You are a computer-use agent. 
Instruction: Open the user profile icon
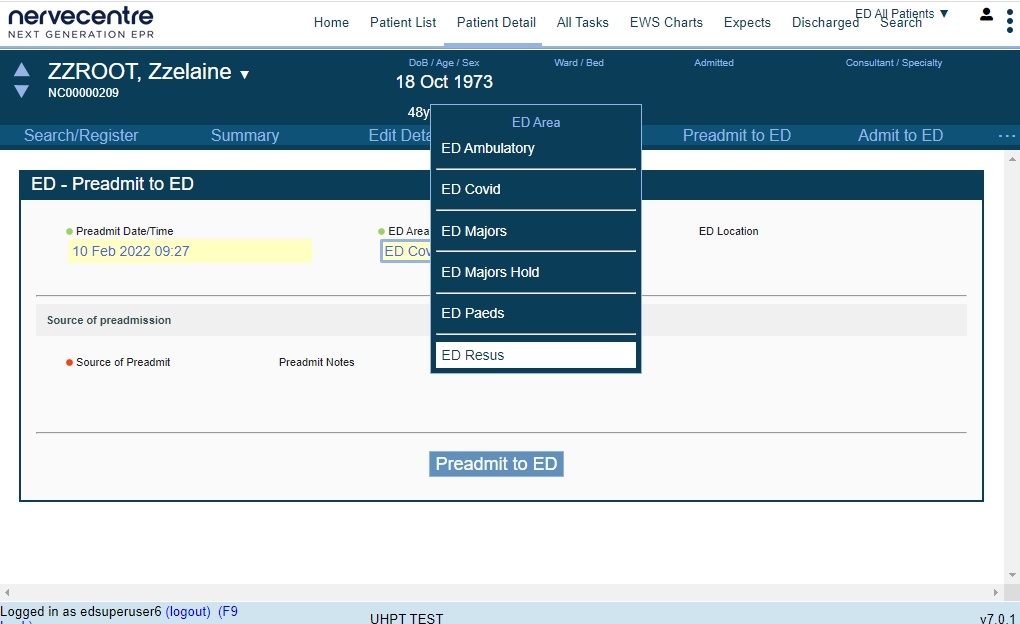[986, 14]
